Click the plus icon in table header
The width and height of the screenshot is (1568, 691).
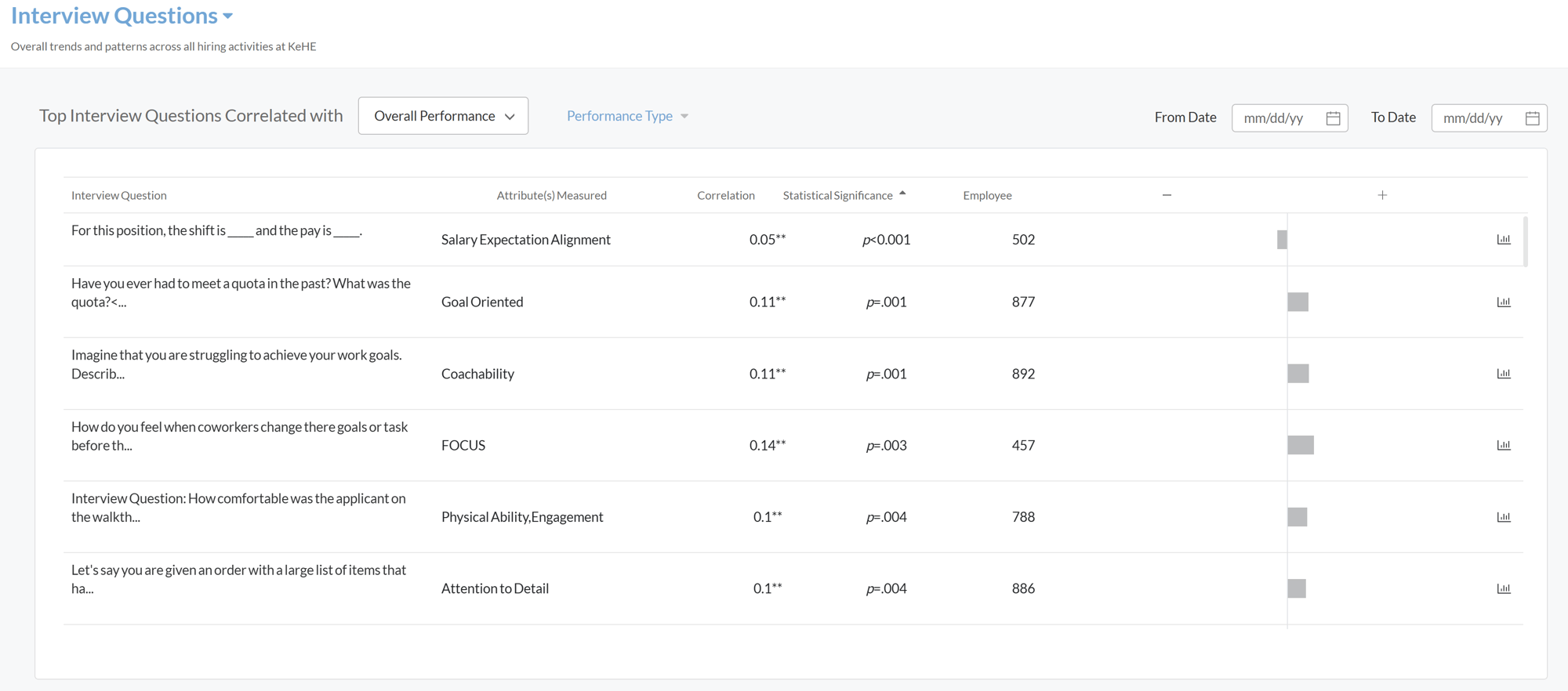(1382, 195)
